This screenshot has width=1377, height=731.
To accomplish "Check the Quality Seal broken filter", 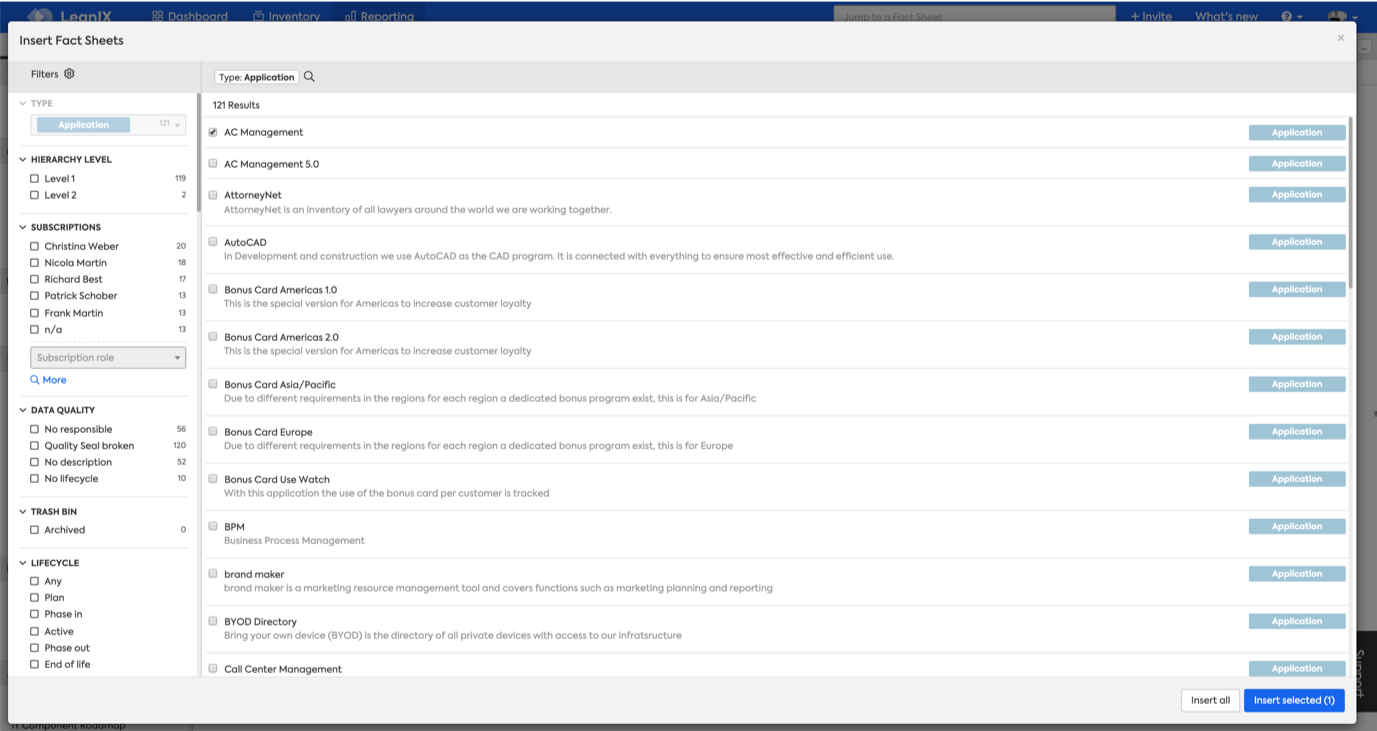I will coord(35,446).
